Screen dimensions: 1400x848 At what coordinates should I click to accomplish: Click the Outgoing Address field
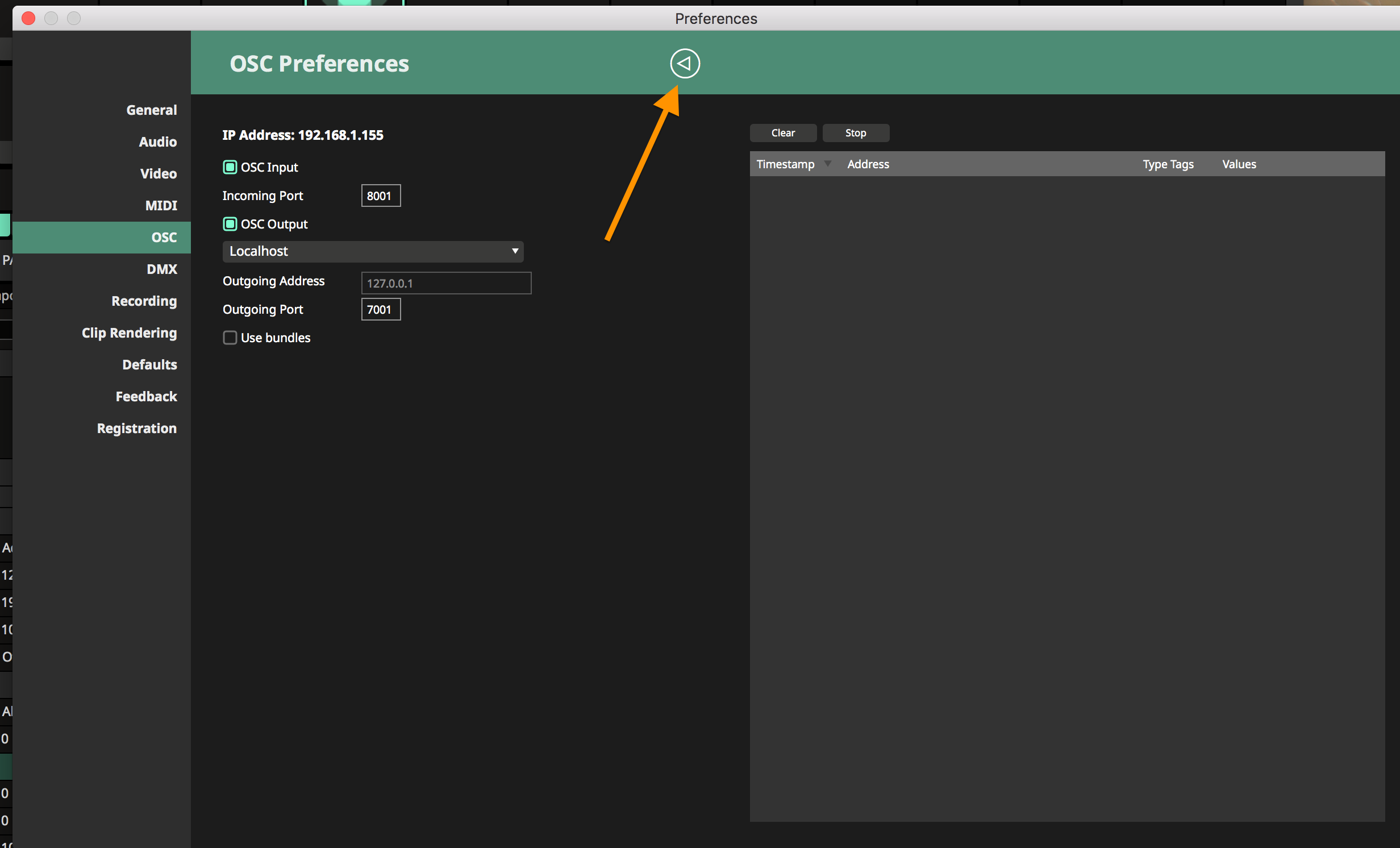(446, 283)
